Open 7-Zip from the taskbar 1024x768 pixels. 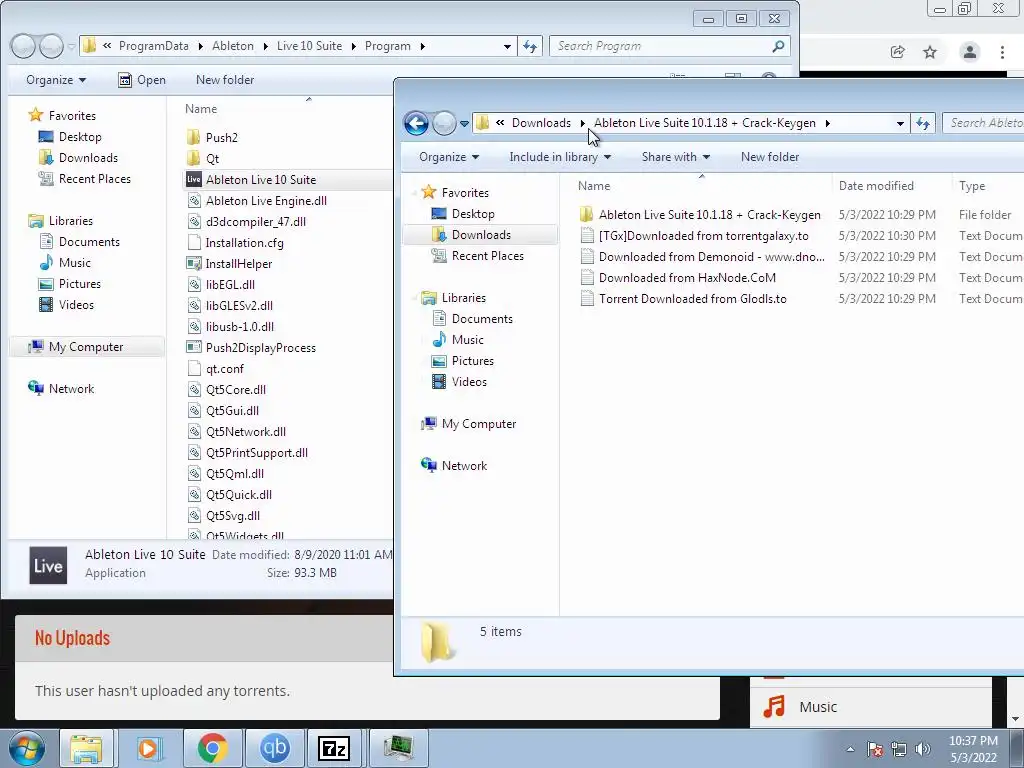(334, 748)
